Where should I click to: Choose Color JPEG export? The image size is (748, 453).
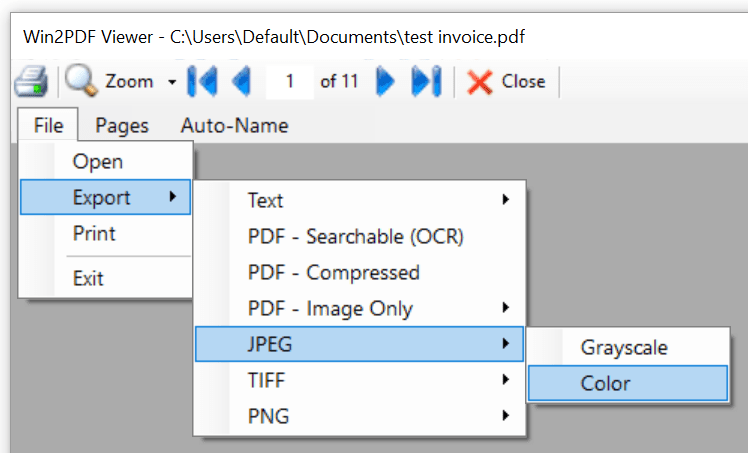coord(628,383)
